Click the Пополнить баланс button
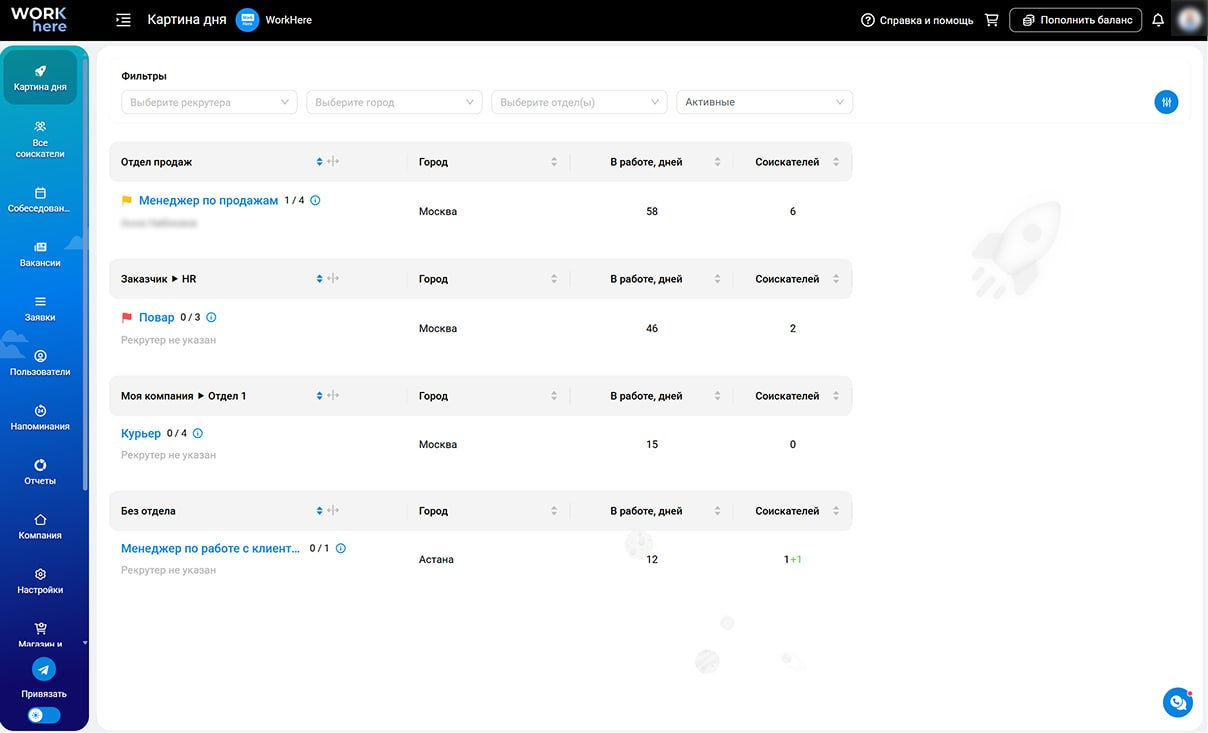The width and height of the screenshot is (1208, 733). [x=1076, y=20]
